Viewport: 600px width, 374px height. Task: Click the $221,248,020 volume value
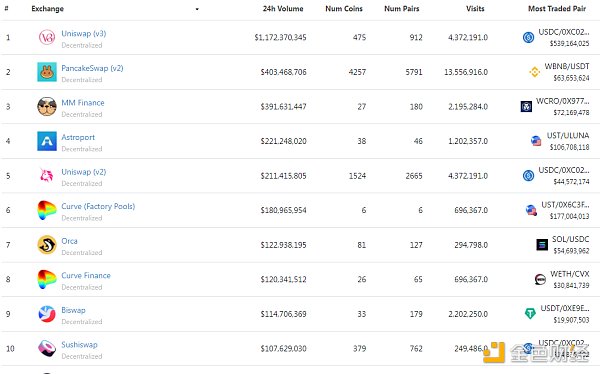tap(284, 141)
